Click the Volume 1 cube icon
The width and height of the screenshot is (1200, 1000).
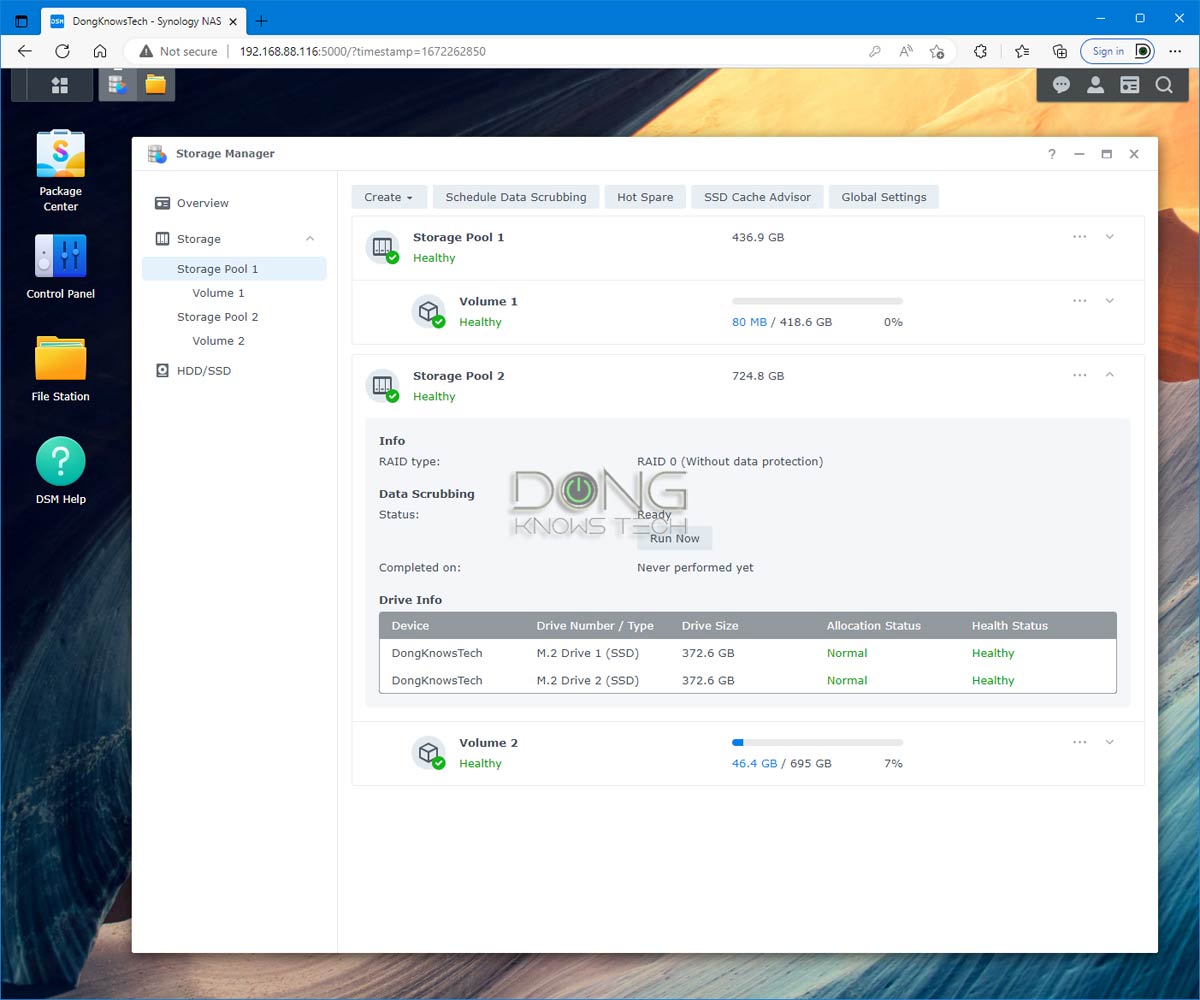point(429,311)
